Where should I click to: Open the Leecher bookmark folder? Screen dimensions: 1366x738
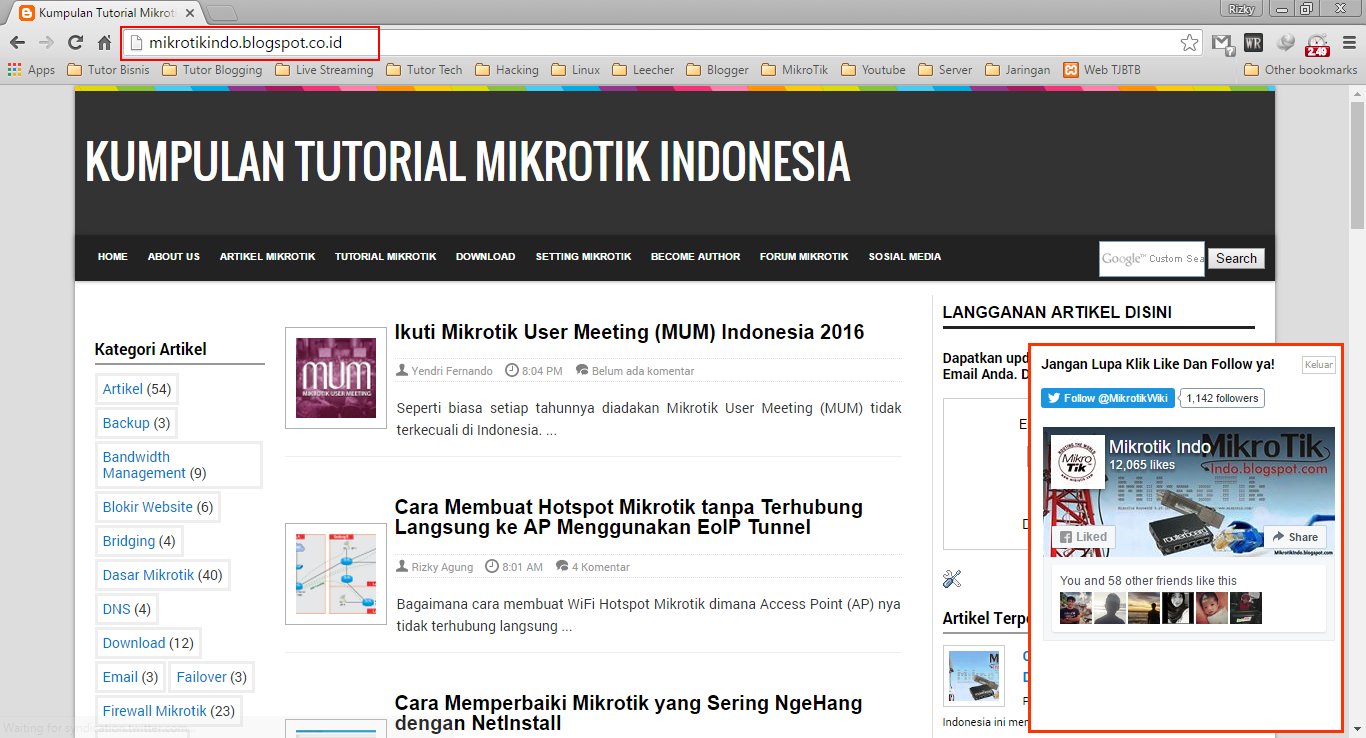click(x=643, y=70)
